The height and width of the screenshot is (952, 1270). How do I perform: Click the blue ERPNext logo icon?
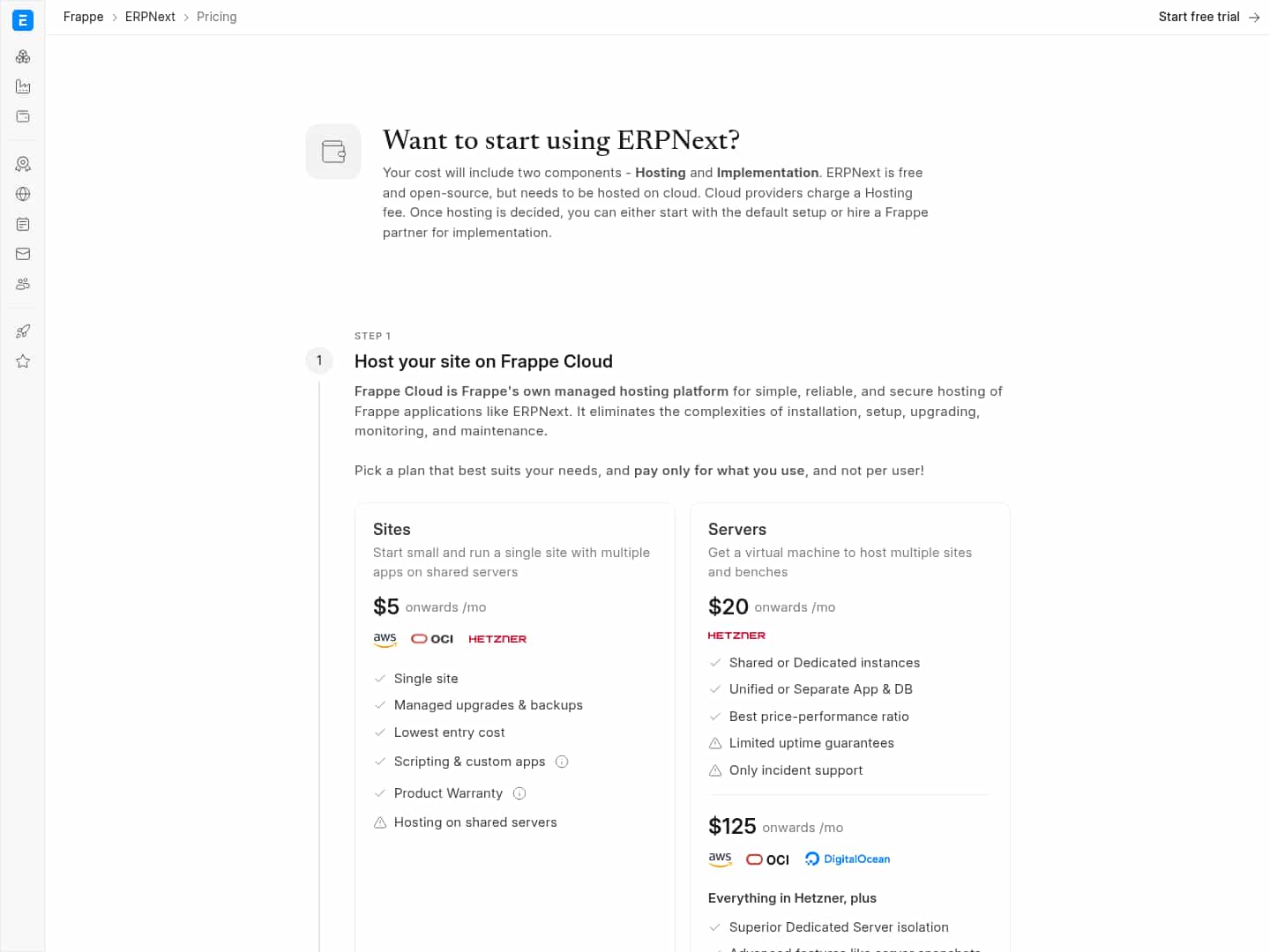pos(23,19)
